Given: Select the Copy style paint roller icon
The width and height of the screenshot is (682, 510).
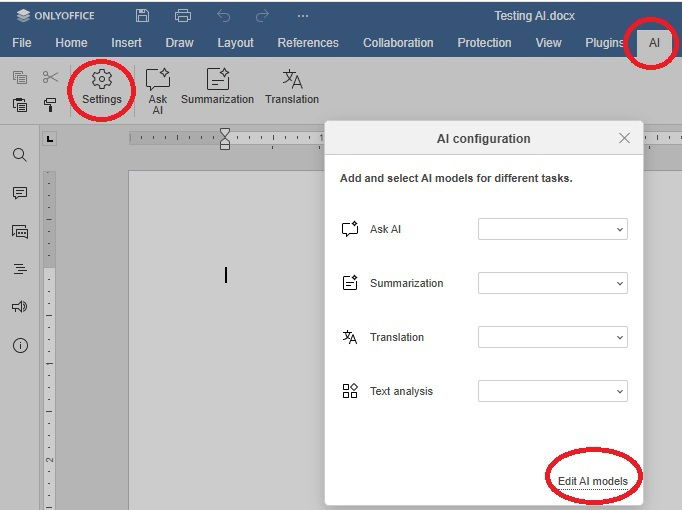Looking at the screenshot, I should point(50,105).
